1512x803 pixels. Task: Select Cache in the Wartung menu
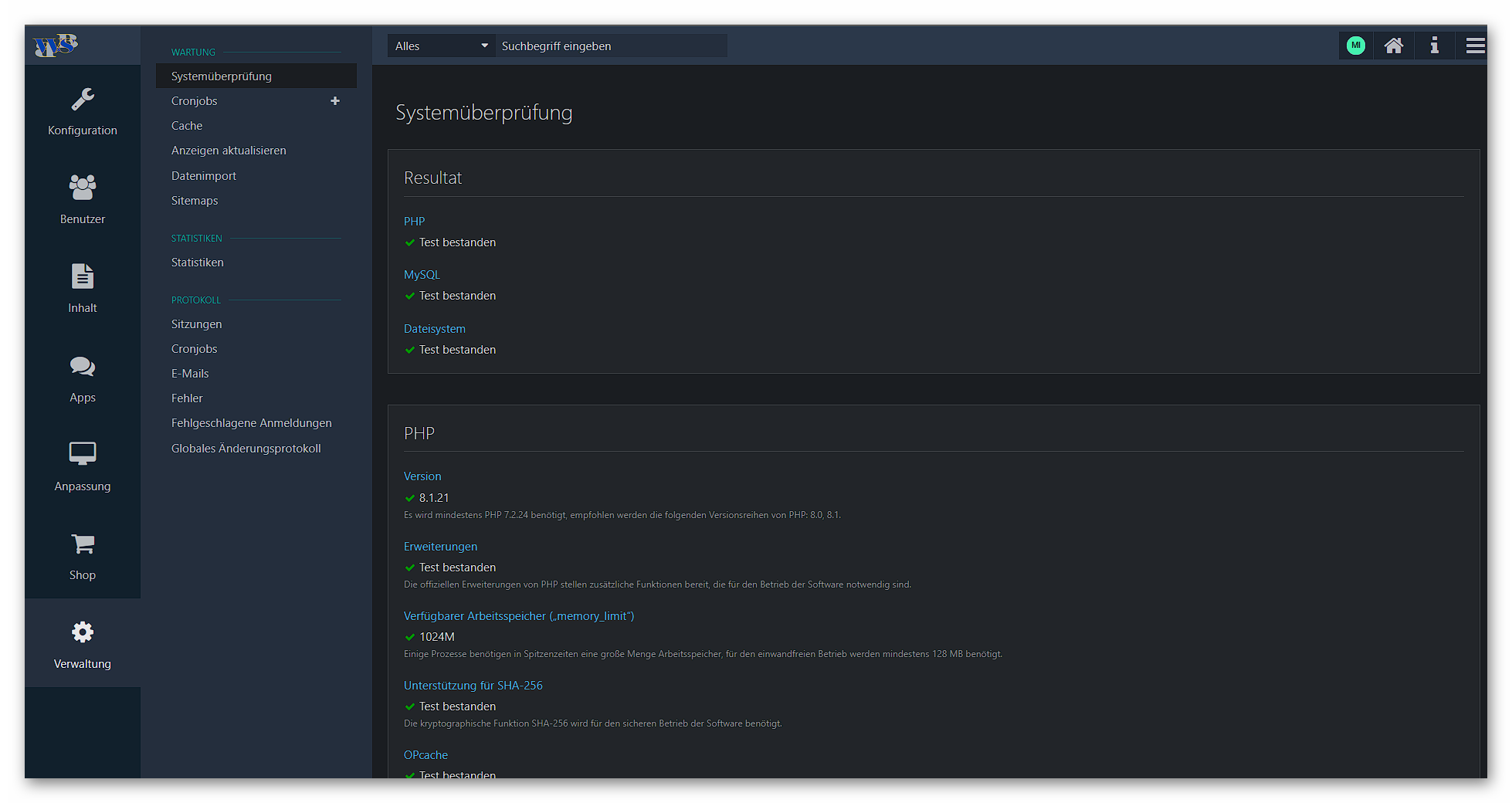click(187, 126)
